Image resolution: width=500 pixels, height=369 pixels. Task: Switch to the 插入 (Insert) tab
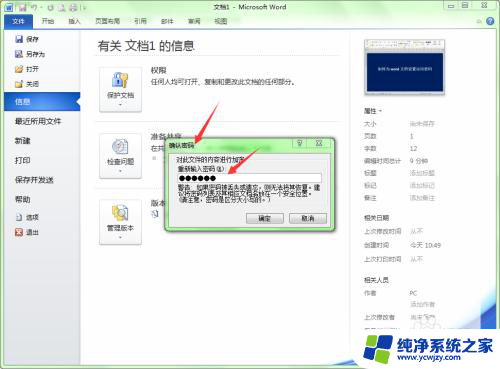pyautogui.click(x=74, y=21)
